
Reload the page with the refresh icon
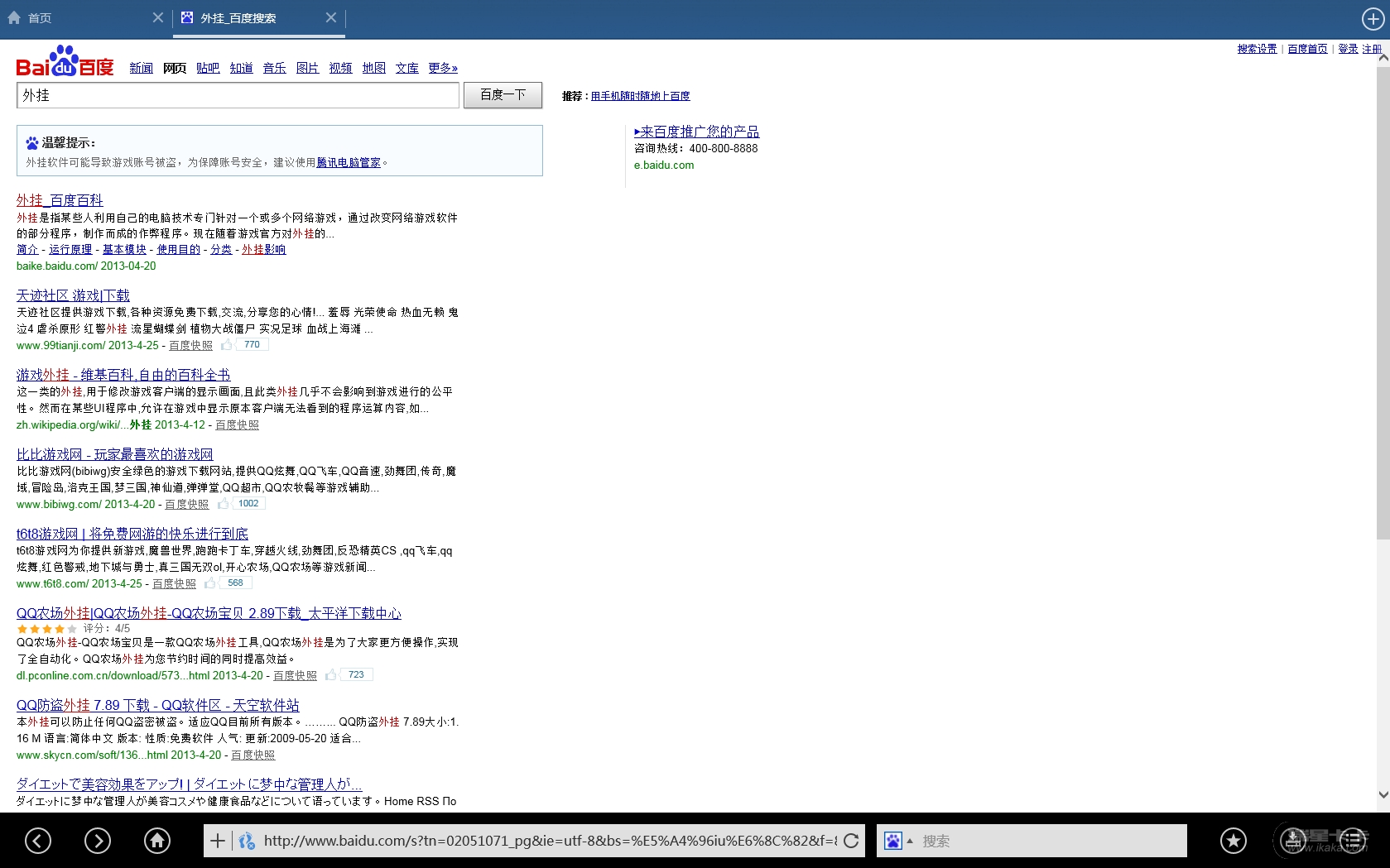[x=851, y=841]
